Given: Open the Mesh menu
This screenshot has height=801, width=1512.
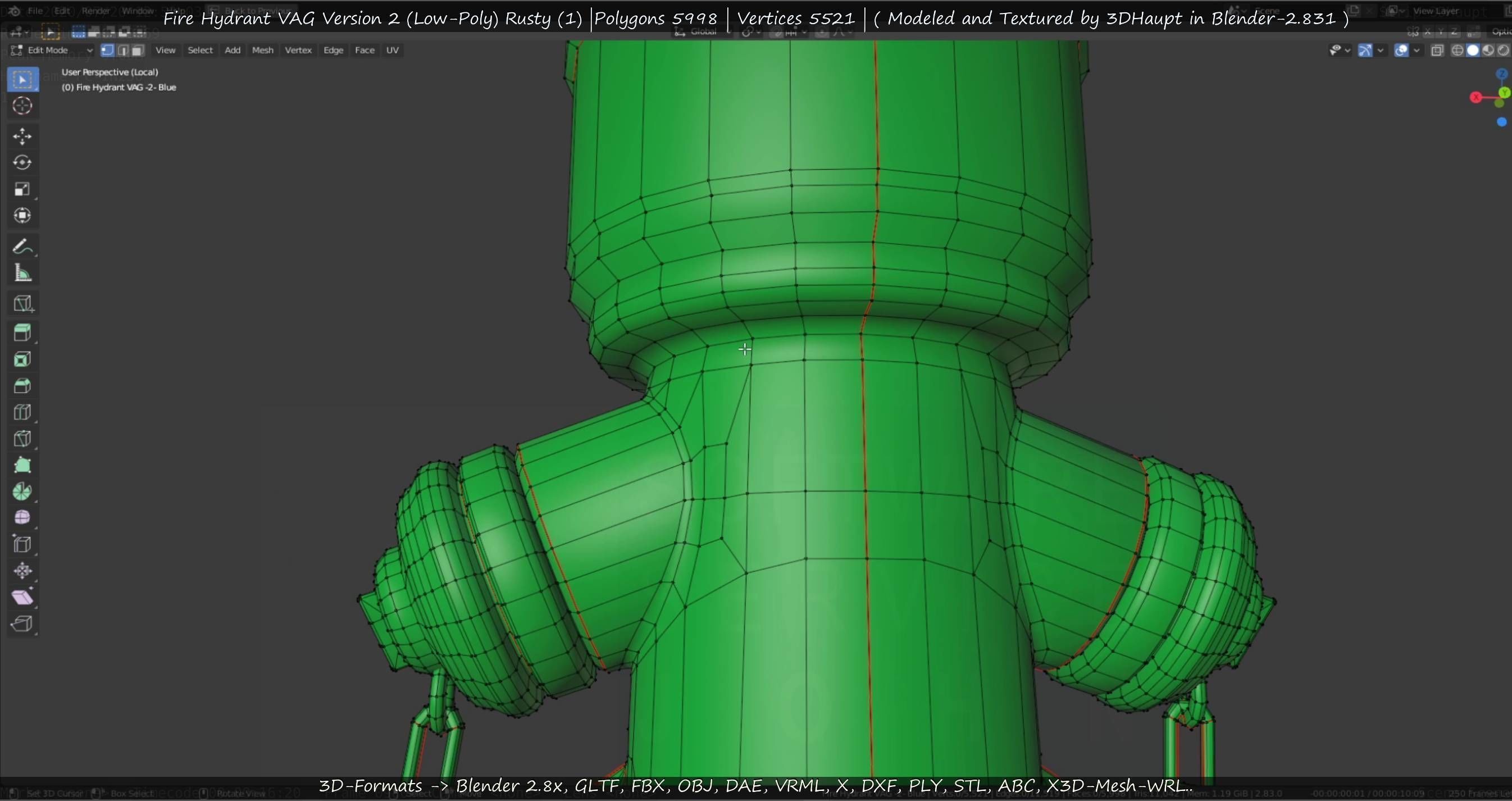Looking at the screenshot, I should click(262, 51).
